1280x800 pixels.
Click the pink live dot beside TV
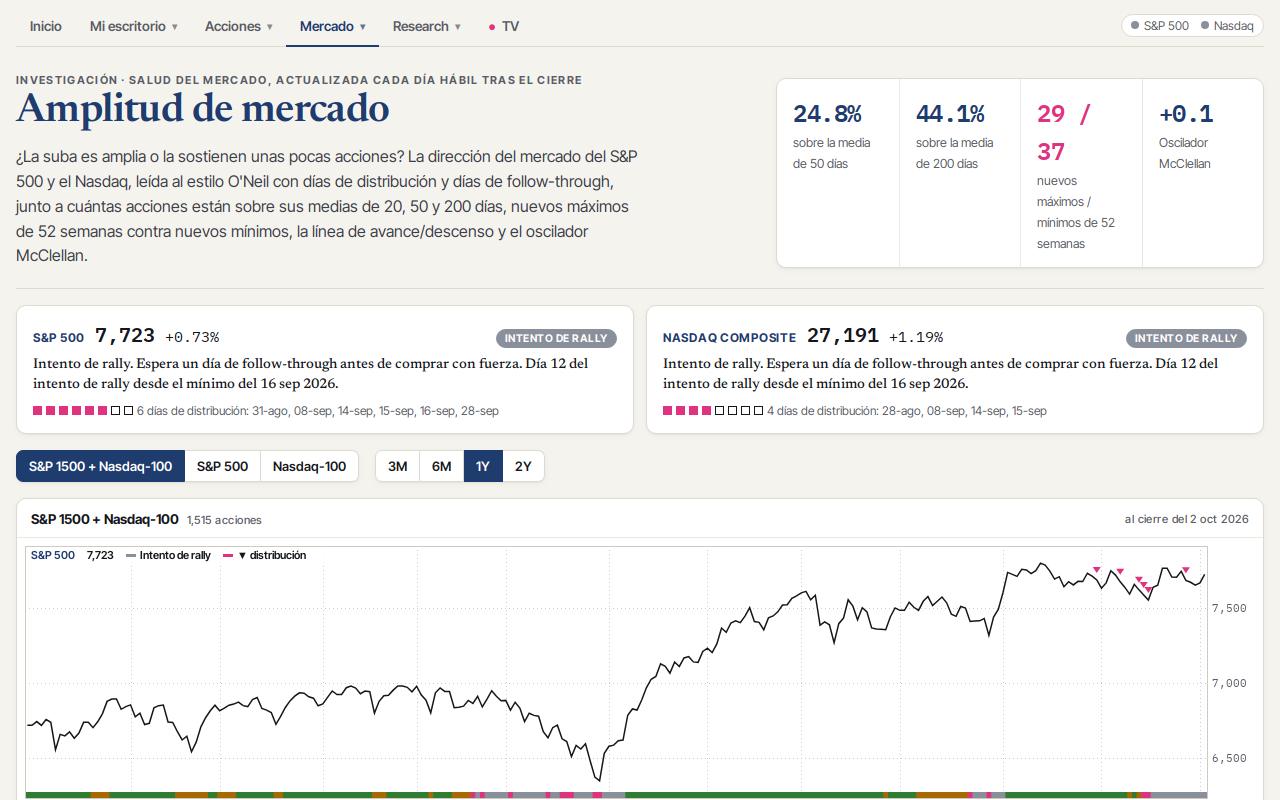[492, 27]
